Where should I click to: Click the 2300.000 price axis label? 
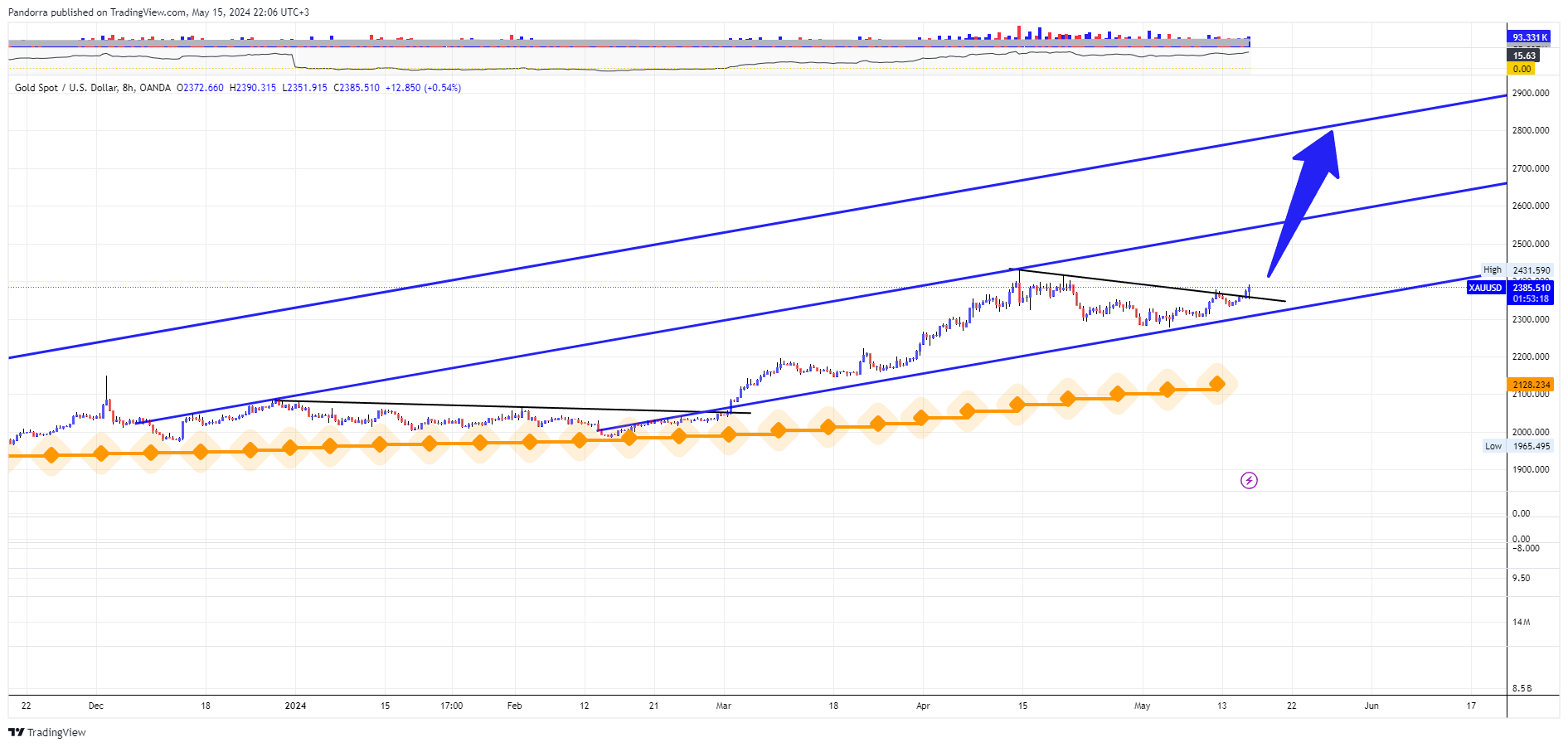point(1531,319)
